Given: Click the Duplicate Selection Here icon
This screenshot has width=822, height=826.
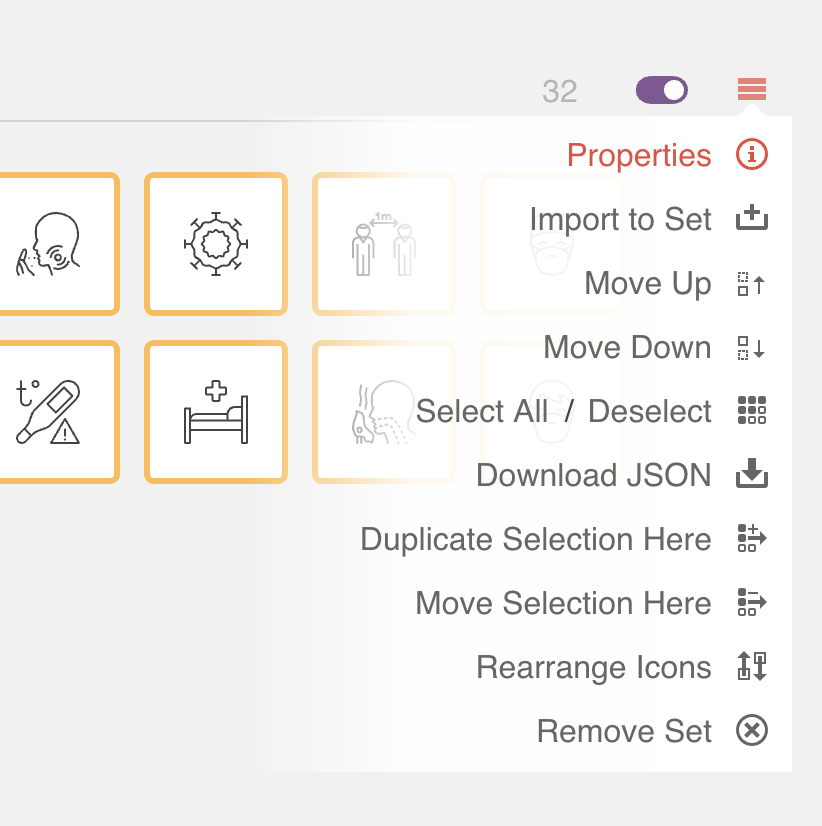Looking at the screenshot, I should point(751,539).
